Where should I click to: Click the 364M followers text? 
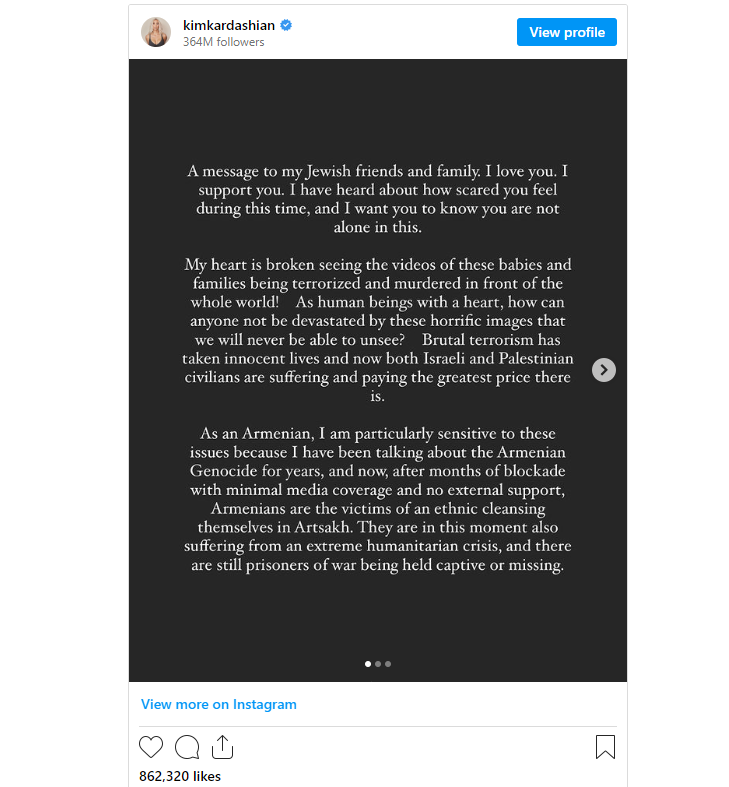coord(223,42)
